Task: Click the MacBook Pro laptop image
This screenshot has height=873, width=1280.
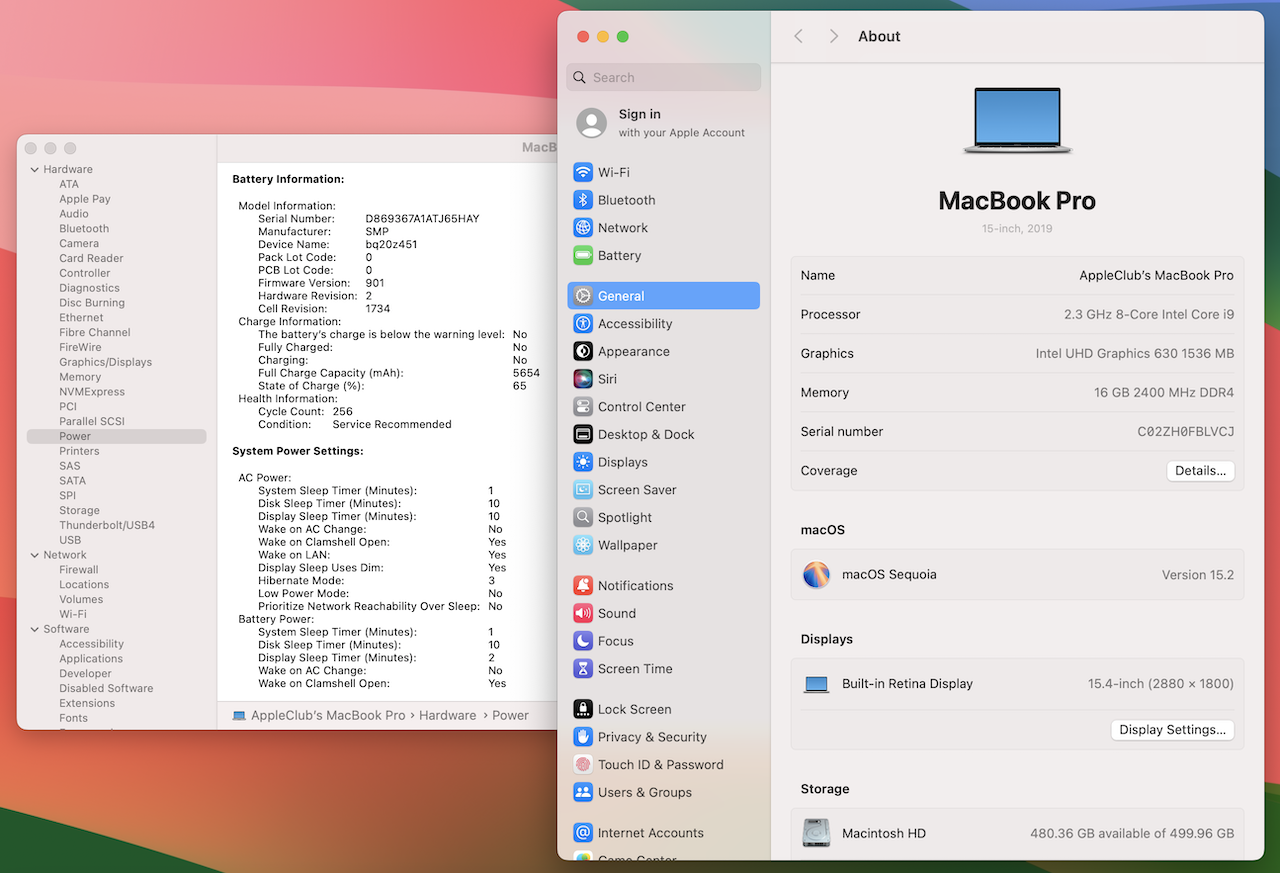Action: [x=1017, y=121]
